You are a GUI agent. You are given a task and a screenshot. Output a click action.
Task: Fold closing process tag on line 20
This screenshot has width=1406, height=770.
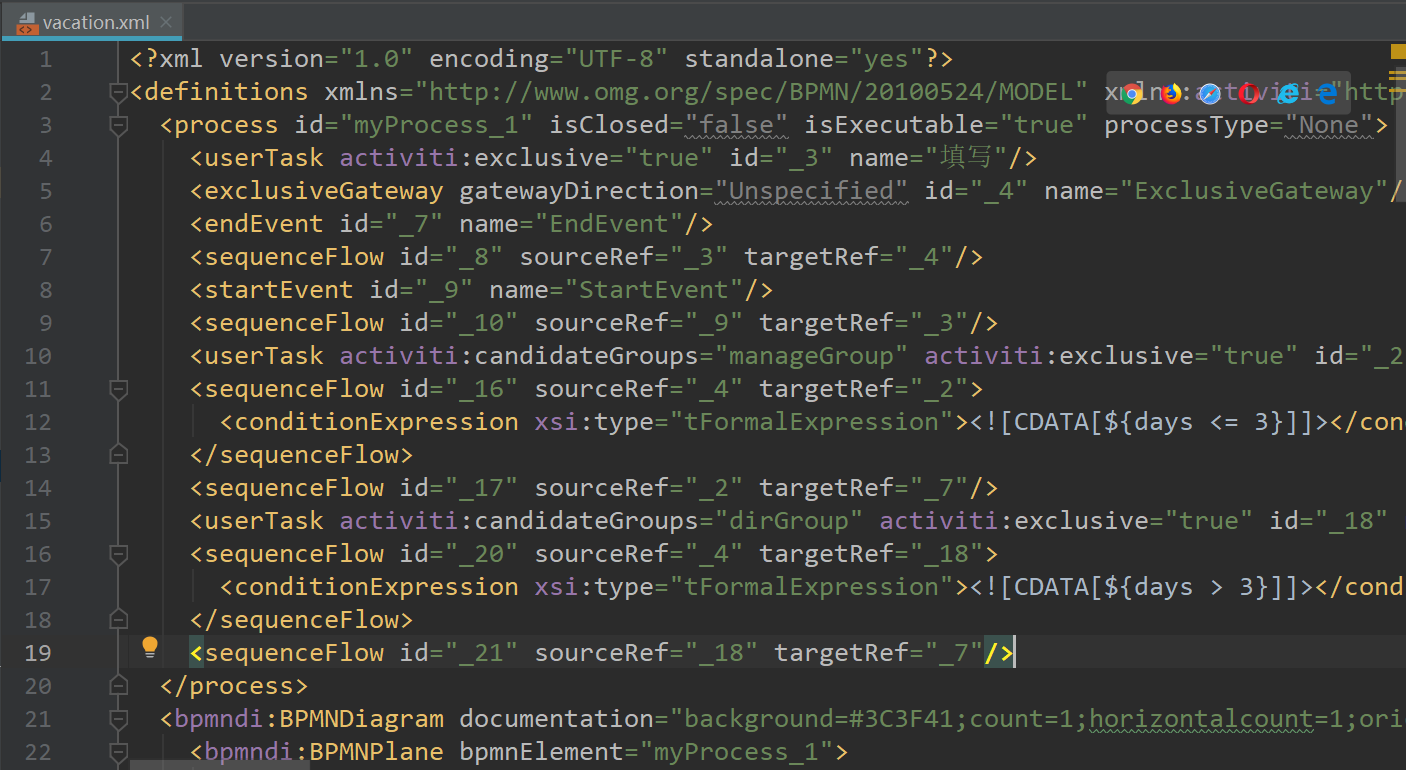pyautogui.click(x=118, y=686)
